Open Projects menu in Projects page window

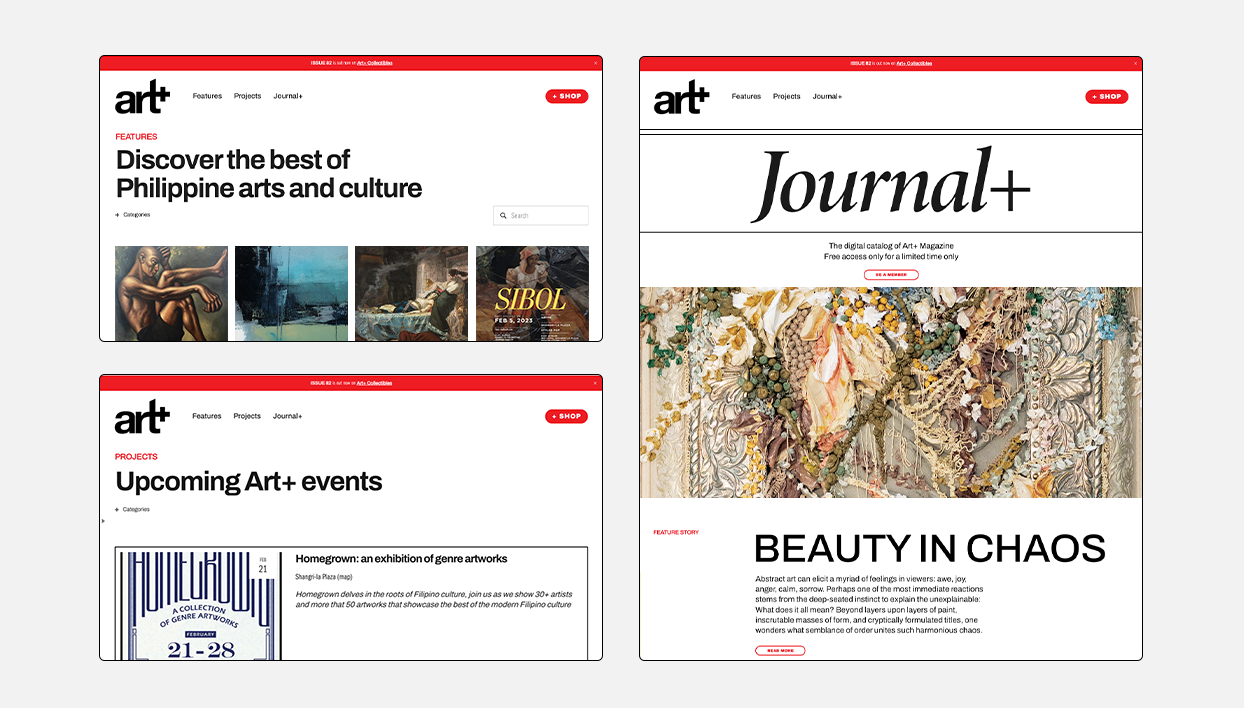[x=247, y=416]
